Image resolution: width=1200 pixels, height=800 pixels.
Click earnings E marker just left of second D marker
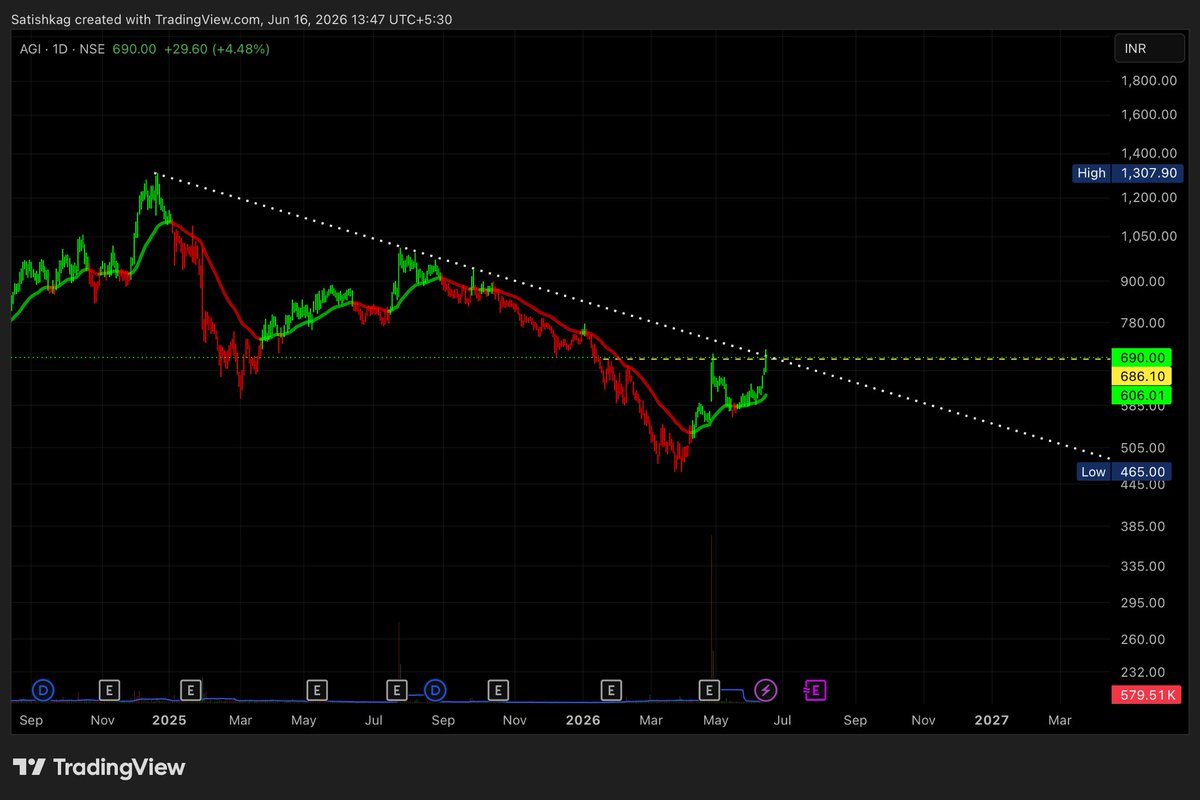397,689
